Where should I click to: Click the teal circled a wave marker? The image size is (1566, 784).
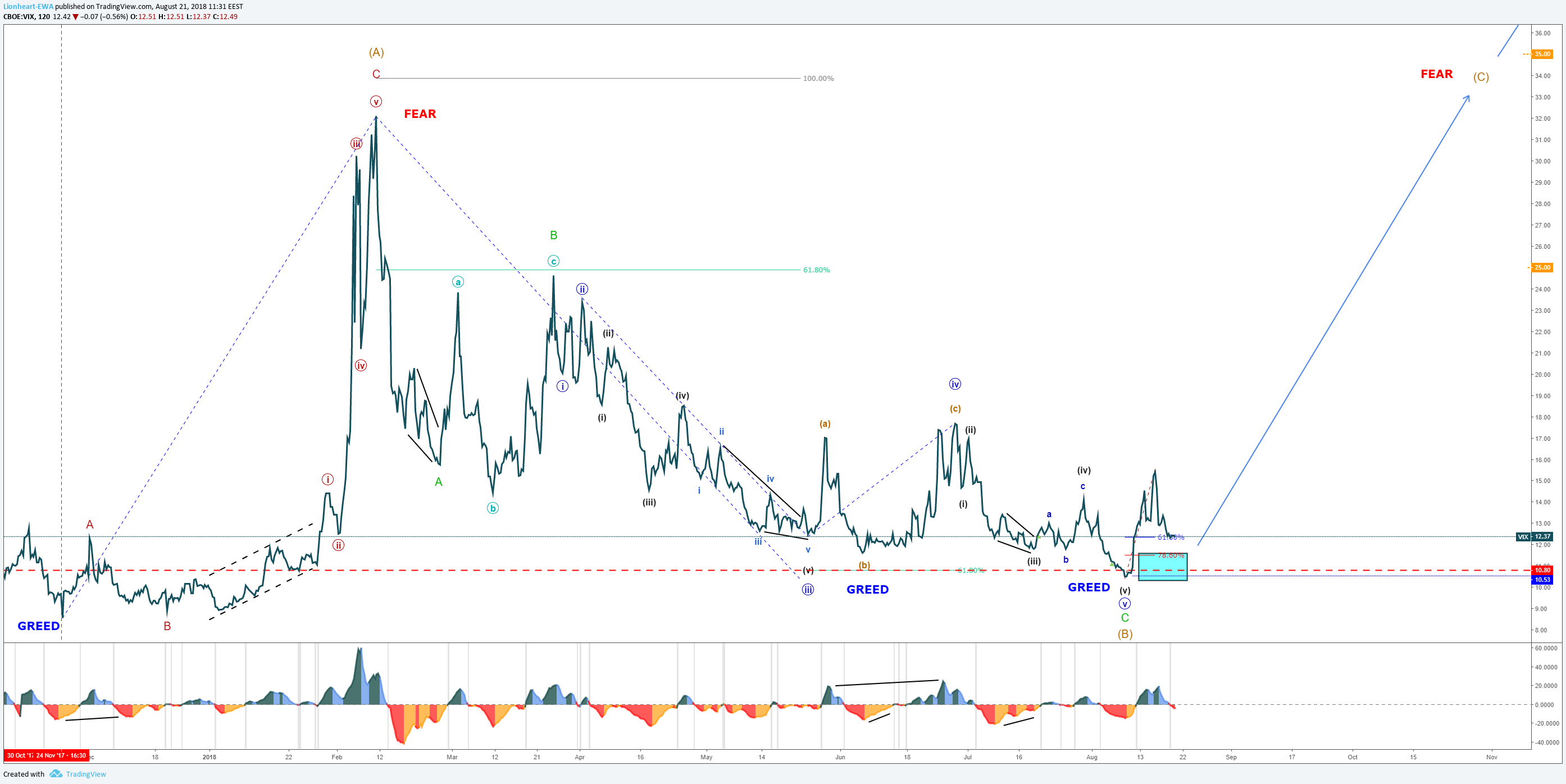458,282
